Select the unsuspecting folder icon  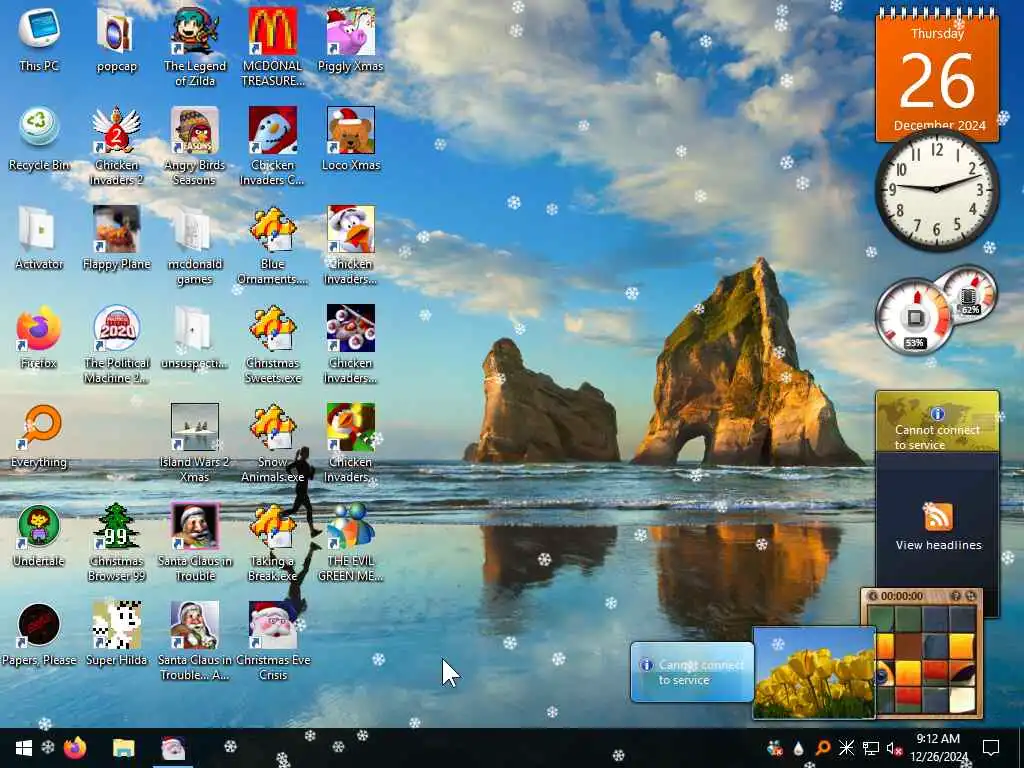coord(195,336)
